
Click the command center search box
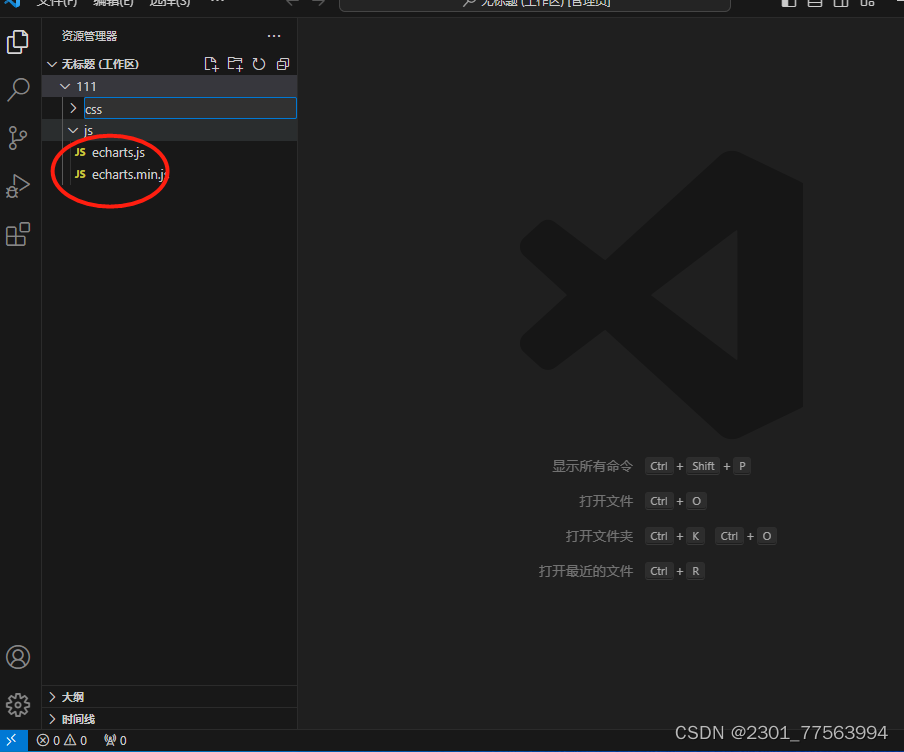534,4
